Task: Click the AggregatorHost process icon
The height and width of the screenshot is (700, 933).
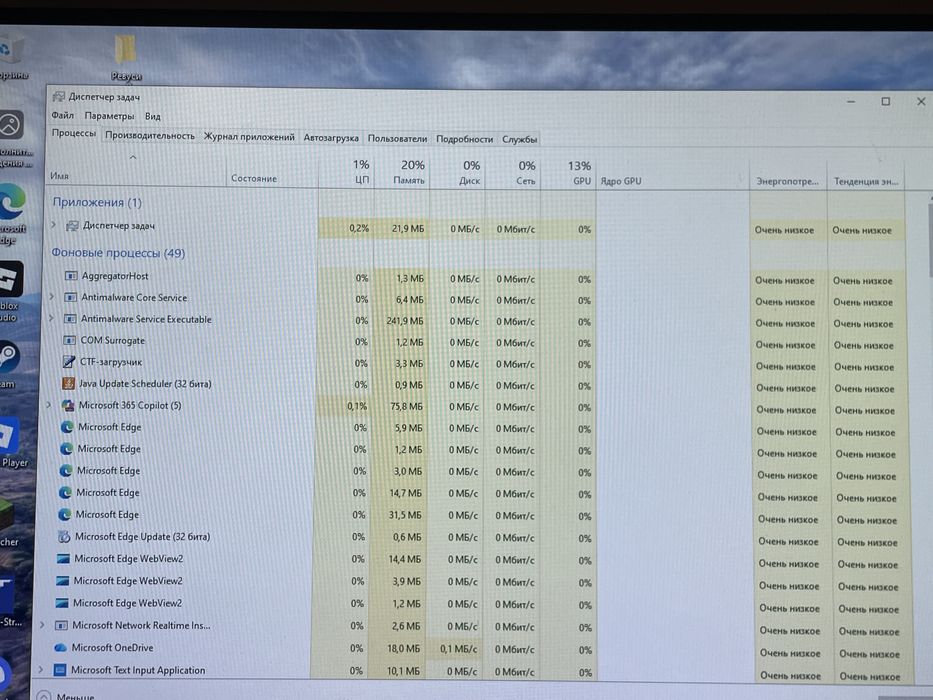Action: coord(71,276)
